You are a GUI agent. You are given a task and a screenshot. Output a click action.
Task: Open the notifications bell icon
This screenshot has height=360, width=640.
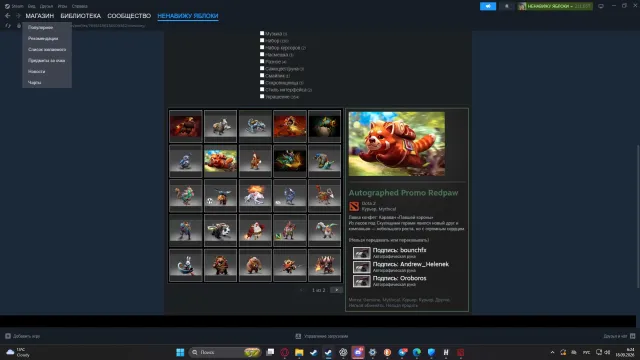[x=507, y=6]
